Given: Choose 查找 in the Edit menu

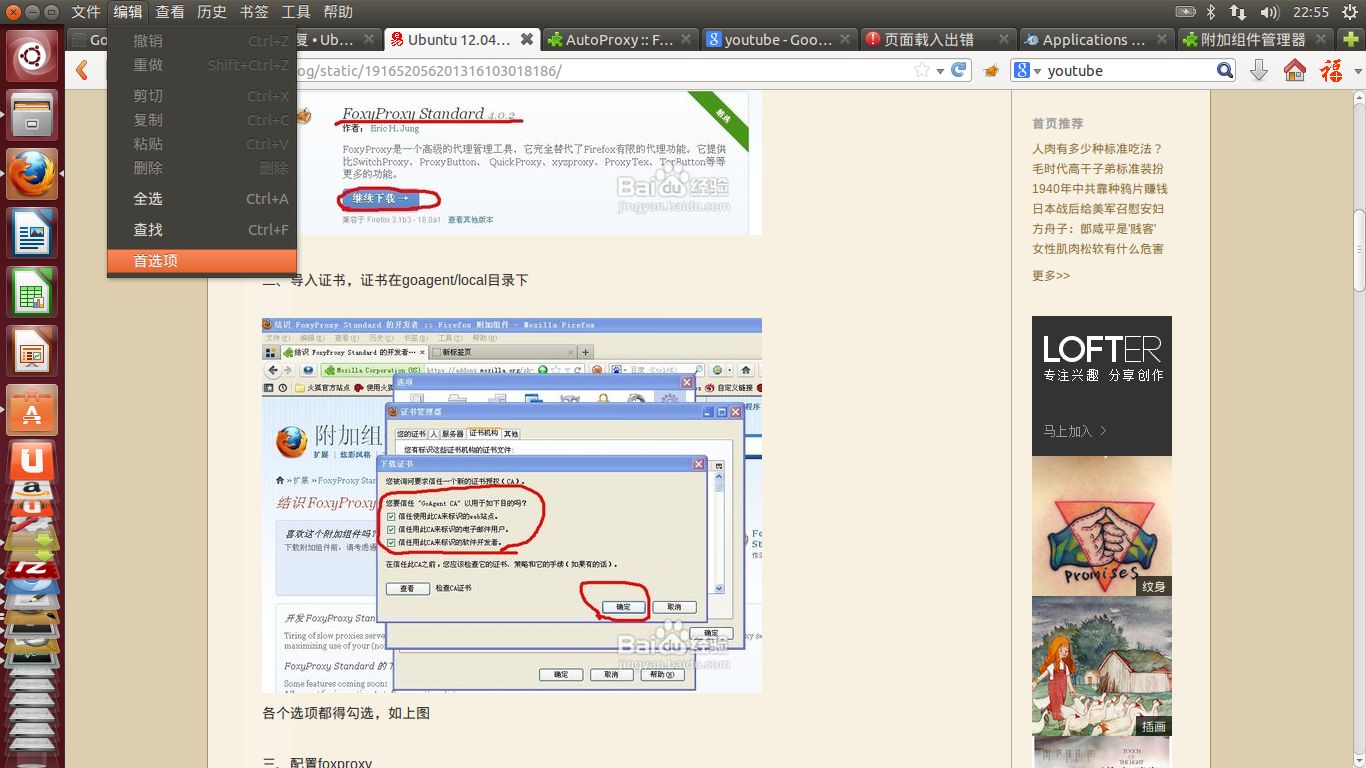Looking at the screenshot, I should [202, 230].
